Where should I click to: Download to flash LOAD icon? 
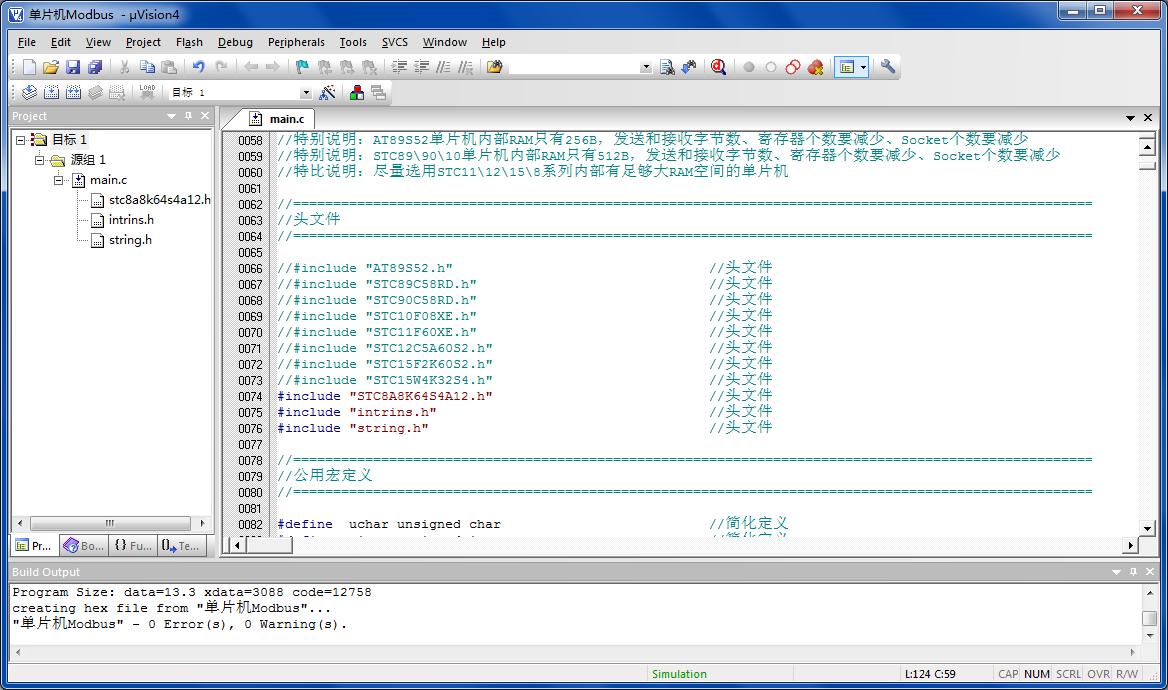(147, 92)
